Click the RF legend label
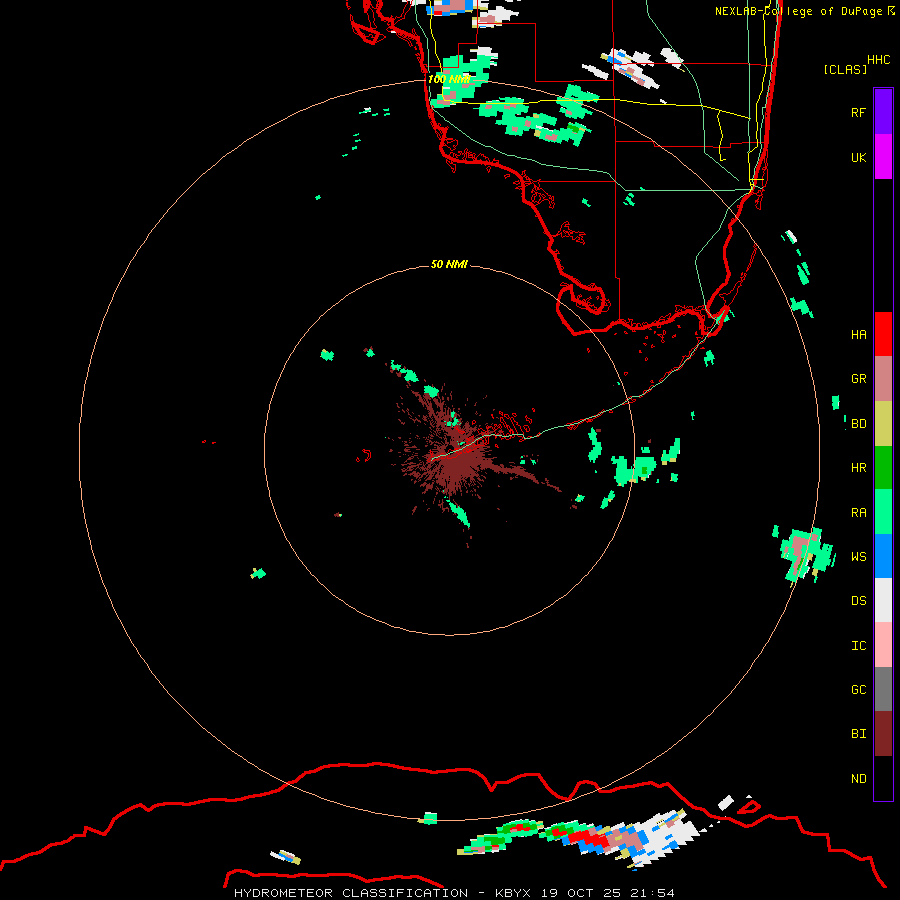The height and width of the screenshot is (900, 900). click(858, 112)
